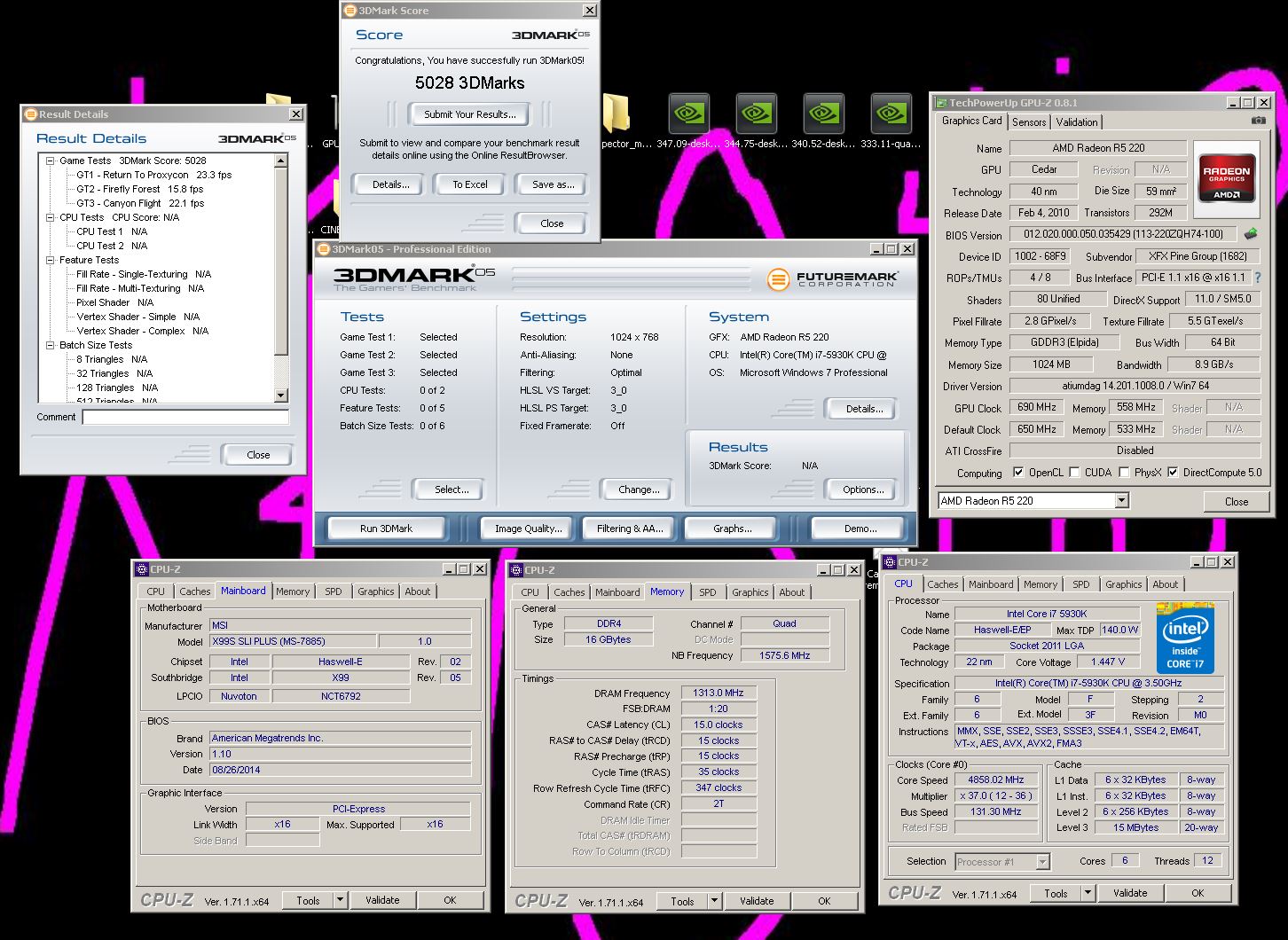1288x940 pixels.
Task: Open the Tools dropdown arrow in CPU-Z Memory window
Action: click(714, 901)
